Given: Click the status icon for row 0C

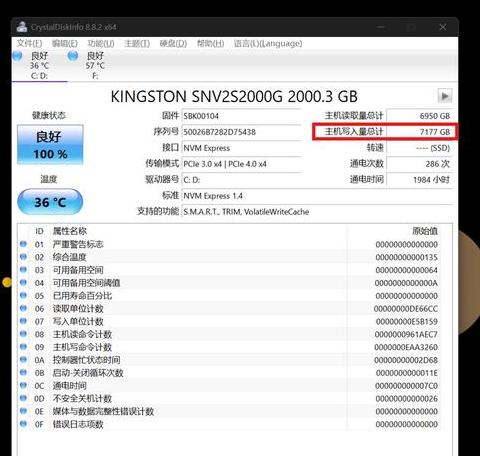Looking at the screenshot, I should tap(23, 385).
